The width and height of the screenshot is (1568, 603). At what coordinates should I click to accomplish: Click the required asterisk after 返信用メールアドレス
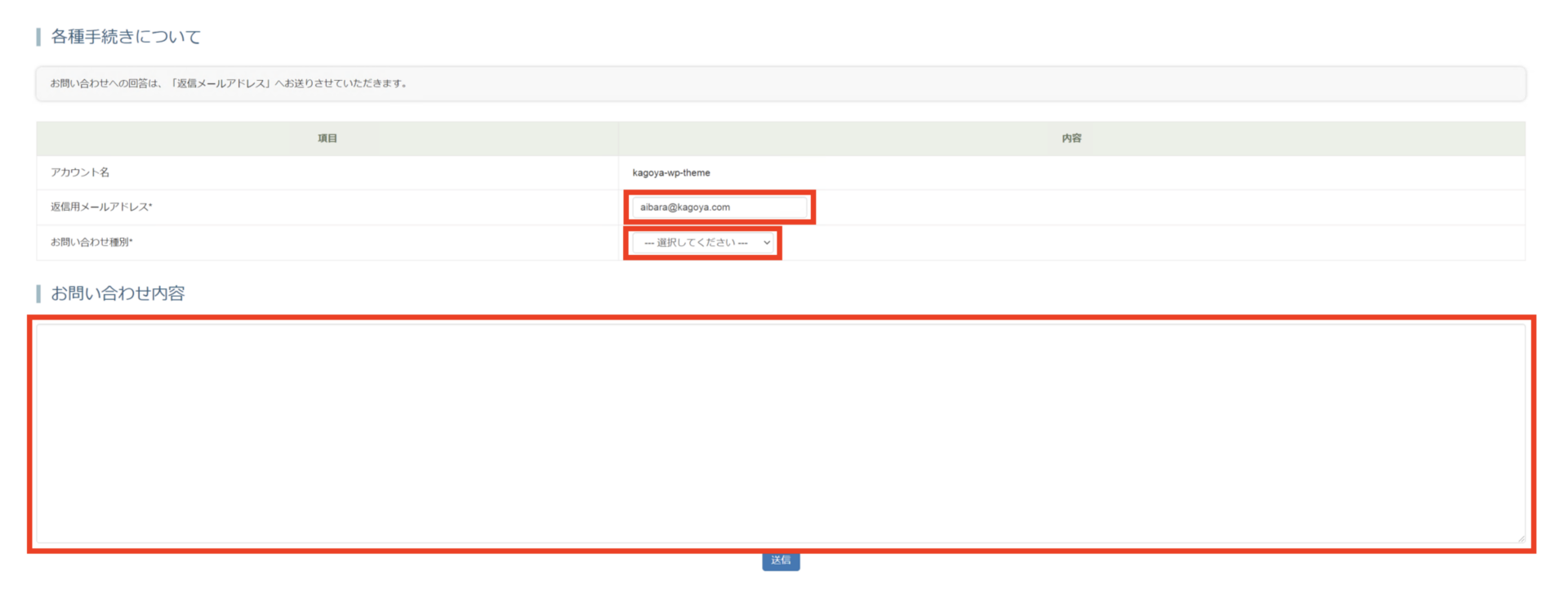click(x=150, y=206)
